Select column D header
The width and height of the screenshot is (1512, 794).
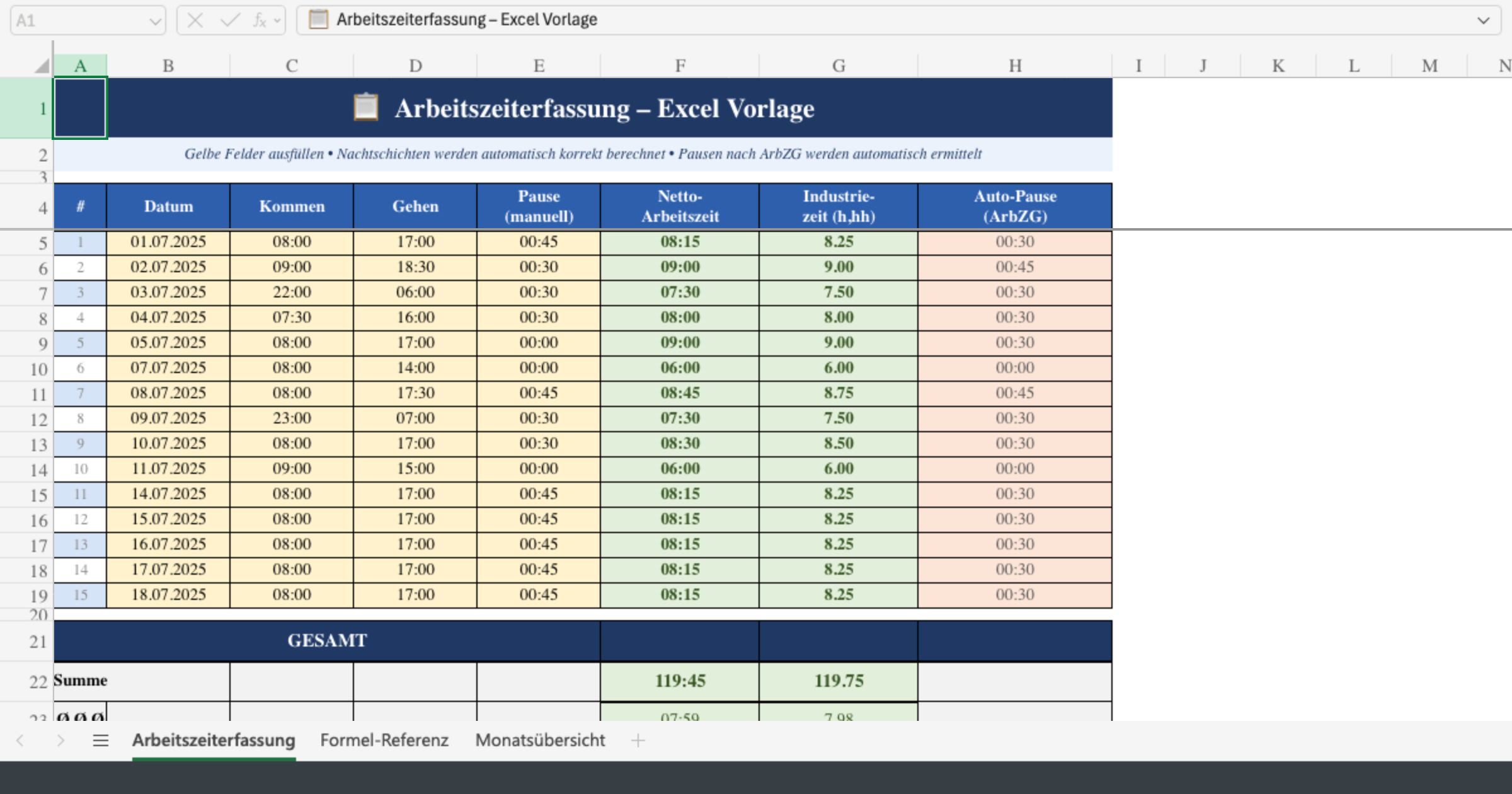[x=415, y=66]
